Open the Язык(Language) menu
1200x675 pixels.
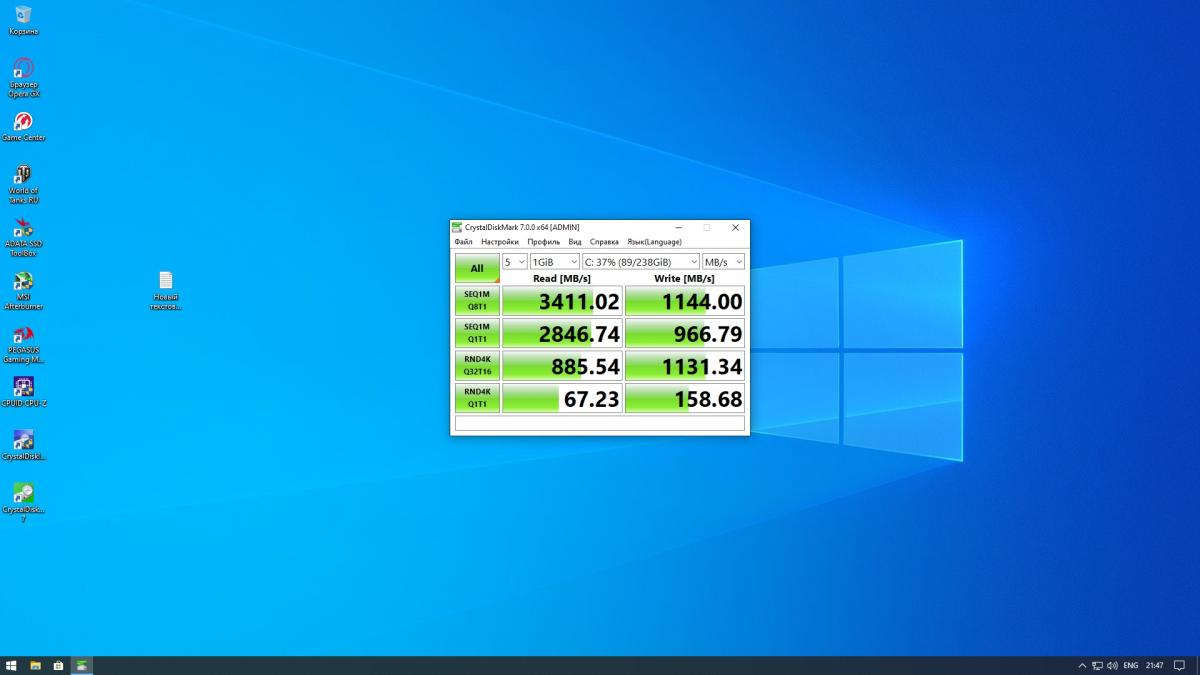coord(654,242)
